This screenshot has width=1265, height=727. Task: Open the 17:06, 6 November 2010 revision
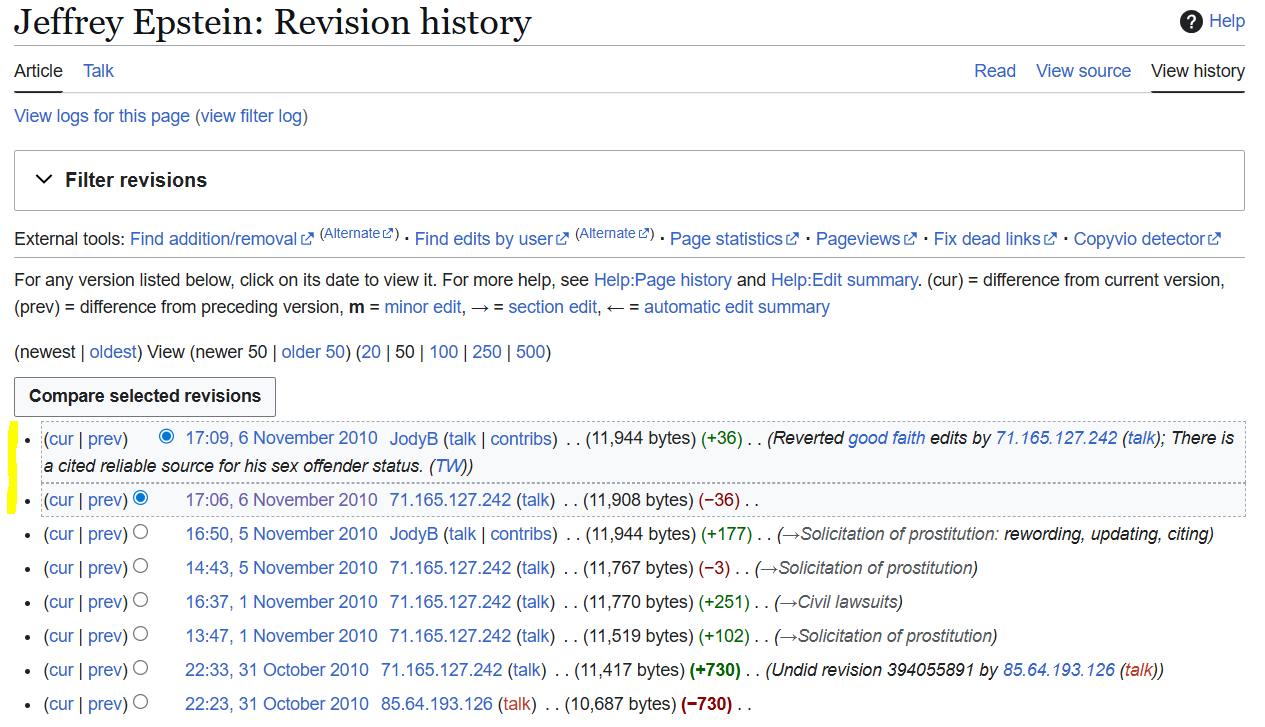click(281, 500)
